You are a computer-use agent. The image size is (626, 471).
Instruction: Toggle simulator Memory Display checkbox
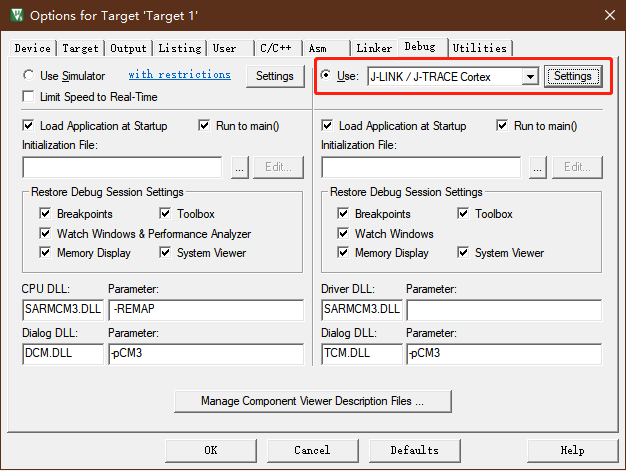coord(45,253)
